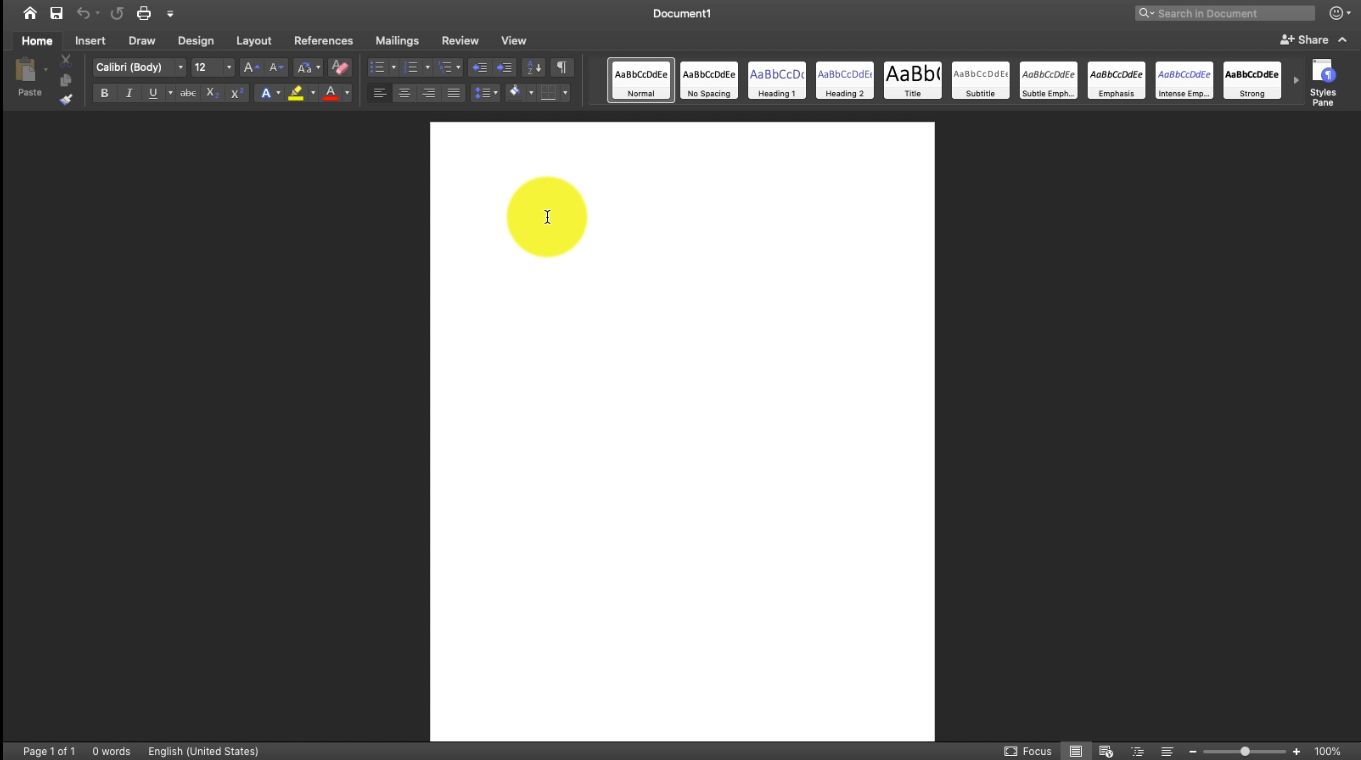Image resolution: width=1361 pixels, height=760 pixels.
Task: Toggle paragraph marks display (pilcrow)
Action: point(561,67)
